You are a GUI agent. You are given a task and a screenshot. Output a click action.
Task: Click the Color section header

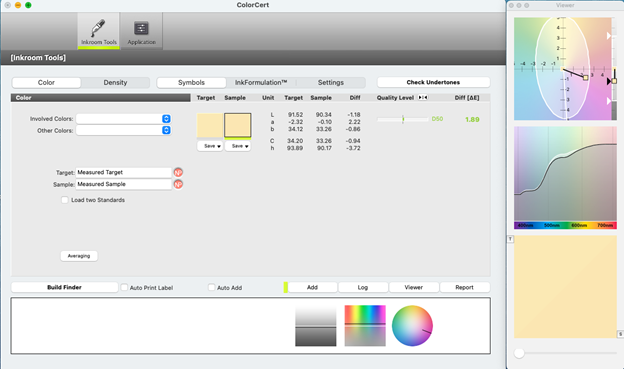click(101, 98)
